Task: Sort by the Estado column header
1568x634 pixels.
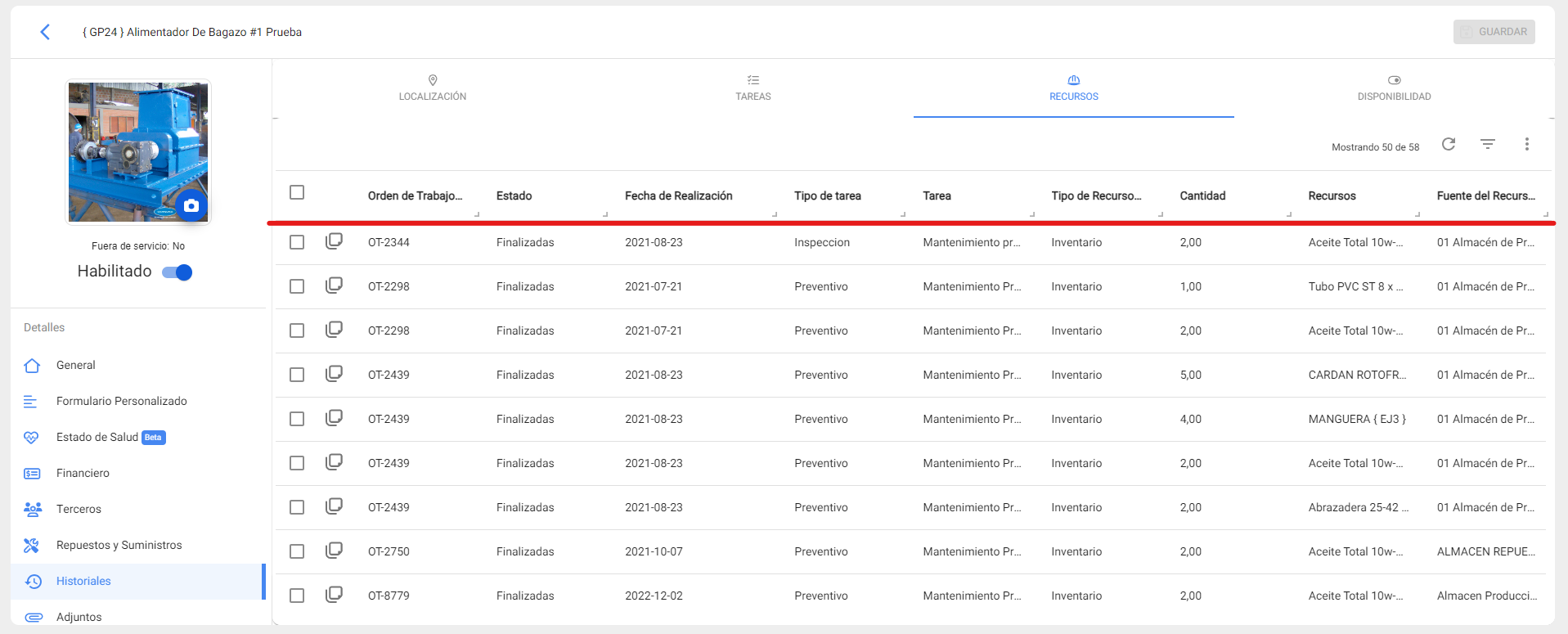Action: [514, 196]
